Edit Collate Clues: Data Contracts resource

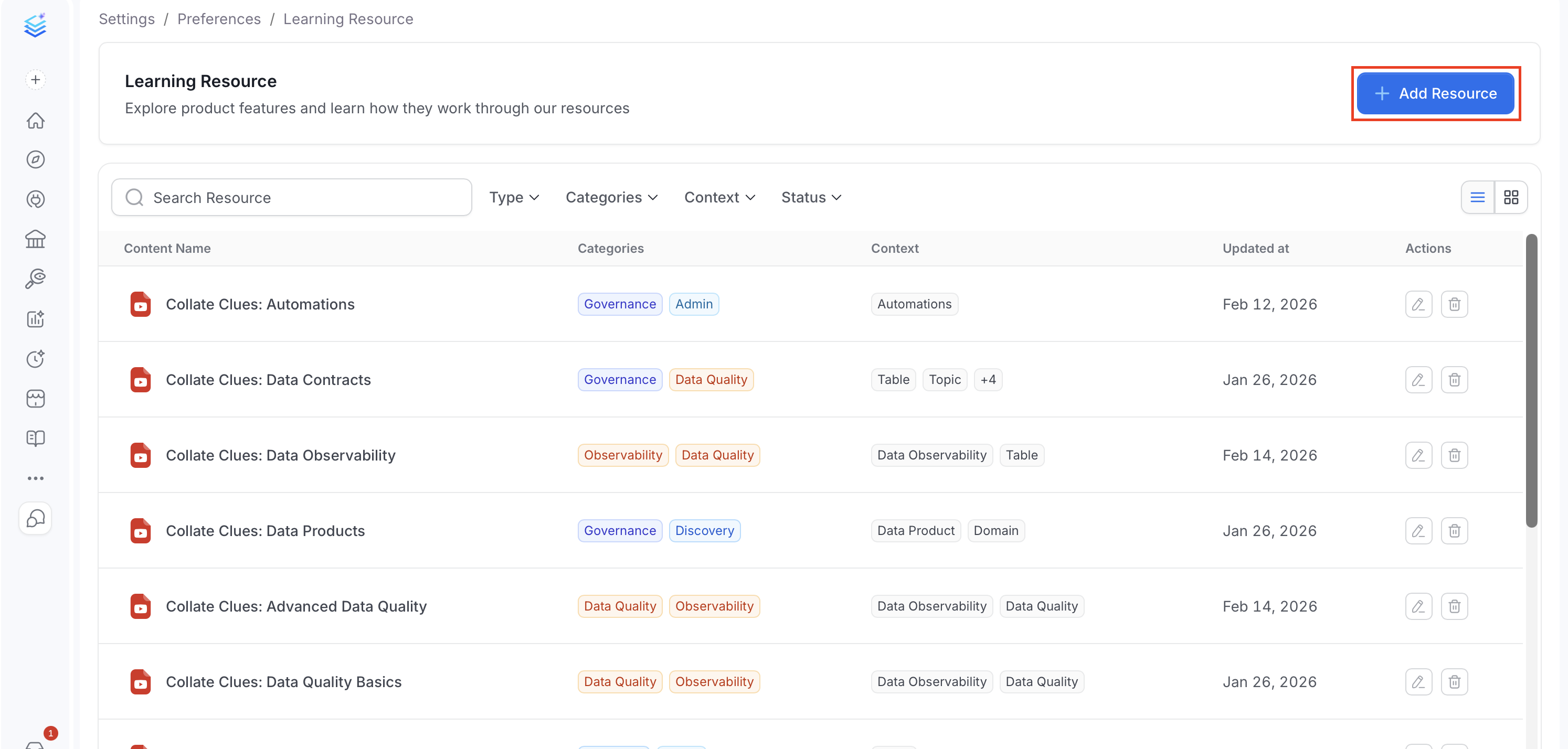pyautogui.click(x=1418, y=380)
